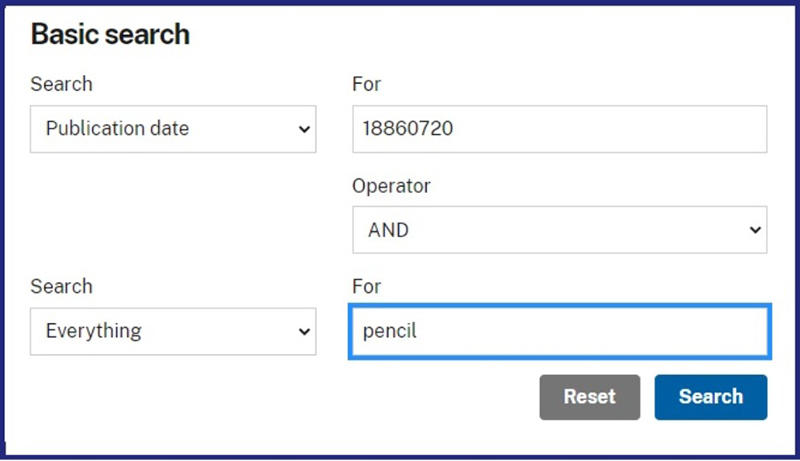The width and height of the screenshot is (800, 461).
Task: Click the chevron arrow beside Publication date
Action: pos(304,130)
